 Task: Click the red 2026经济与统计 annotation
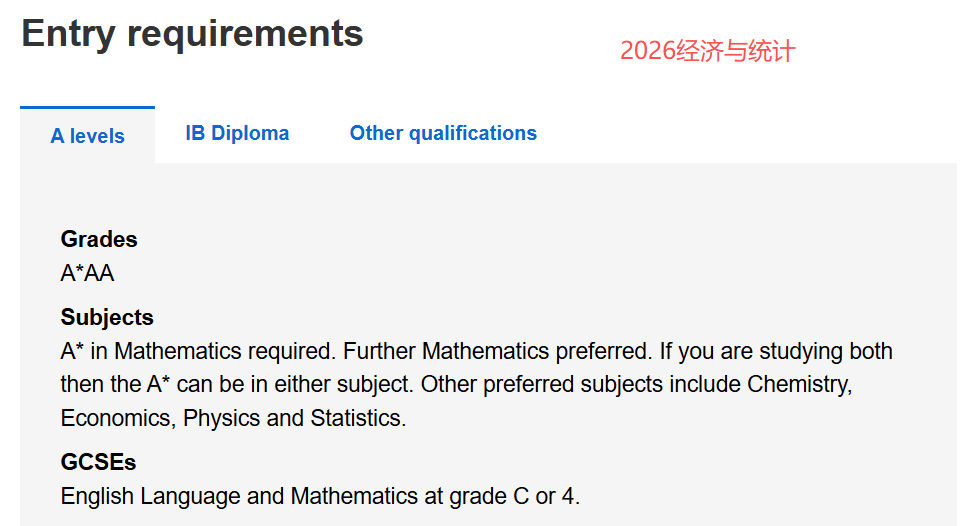coord(707,51)
